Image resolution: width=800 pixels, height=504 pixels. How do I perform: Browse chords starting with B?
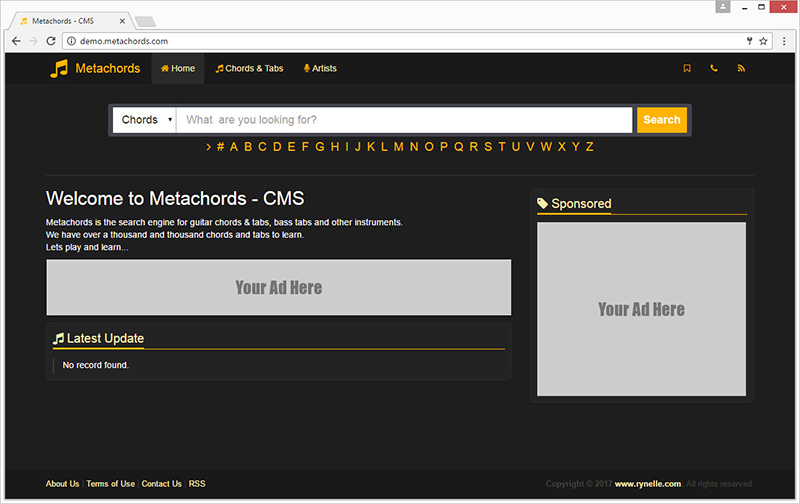pos(248,147)
